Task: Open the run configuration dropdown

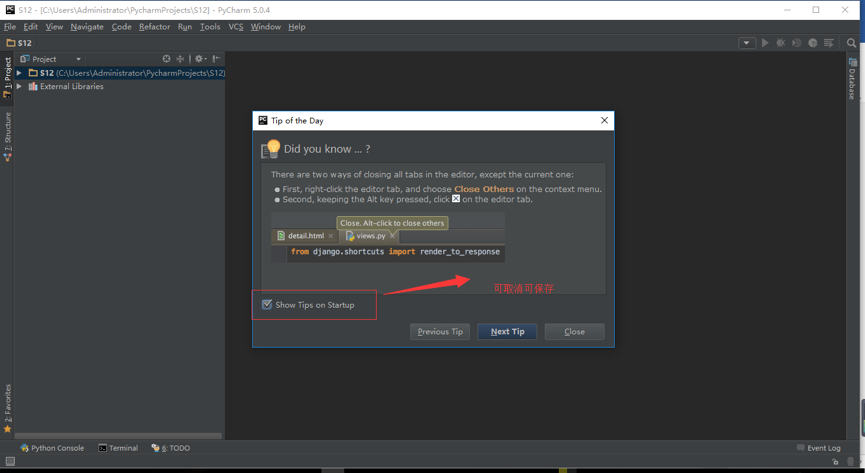Action: [x=747, y=42]
